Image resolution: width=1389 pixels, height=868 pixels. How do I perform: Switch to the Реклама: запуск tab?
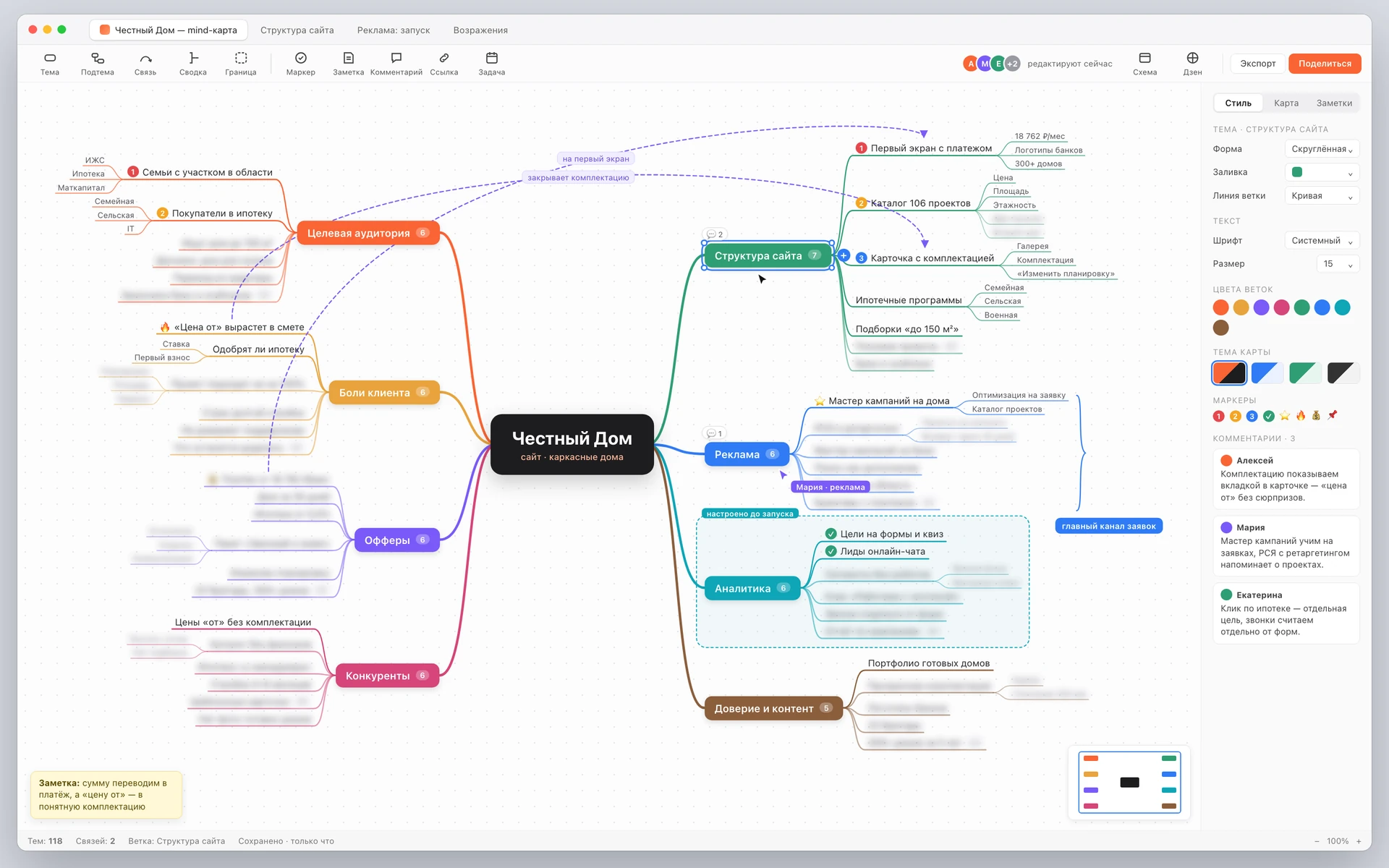click(394, 30)
